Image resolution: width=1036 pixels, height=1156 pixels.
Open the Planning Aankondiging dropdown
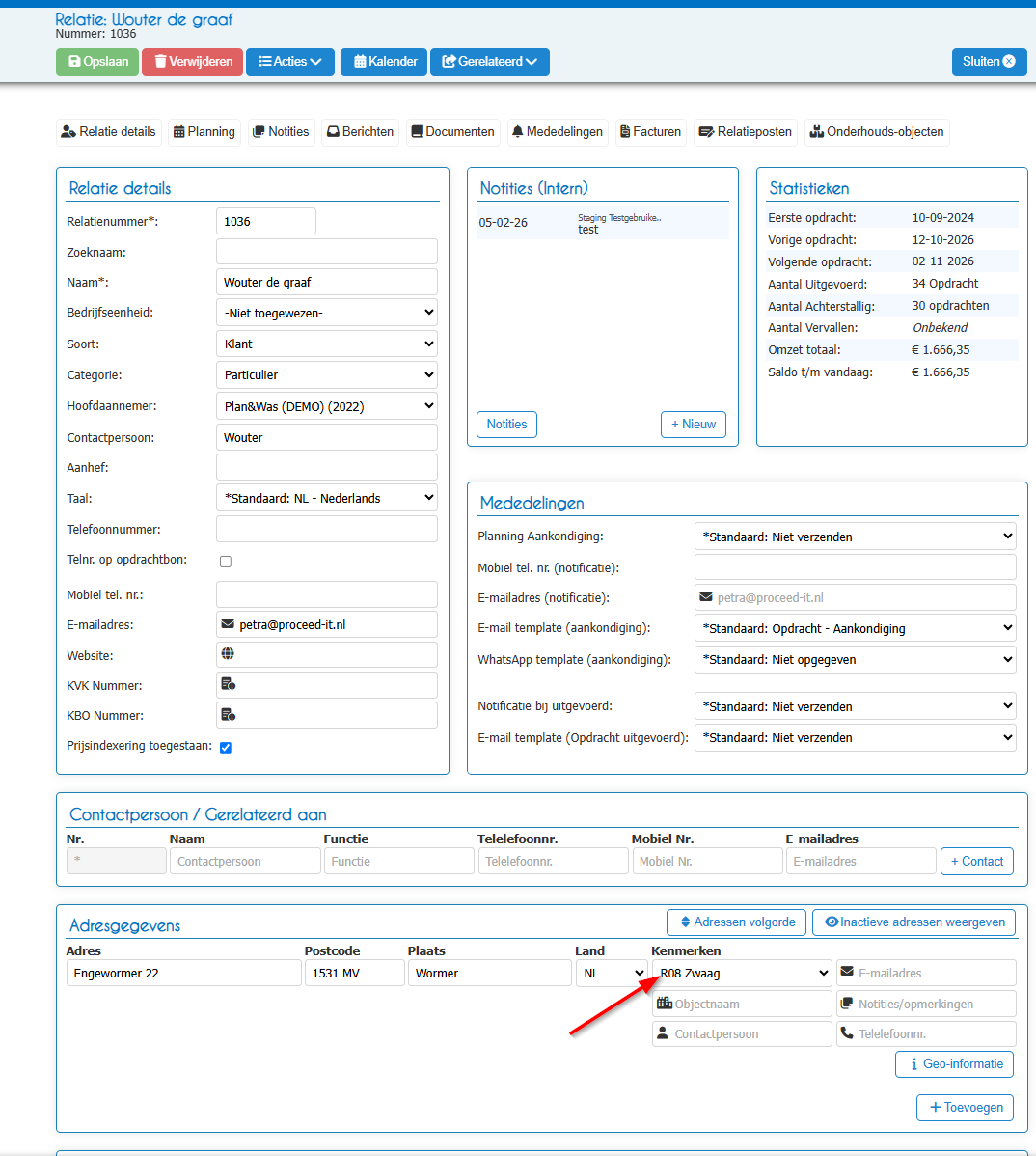855,537
